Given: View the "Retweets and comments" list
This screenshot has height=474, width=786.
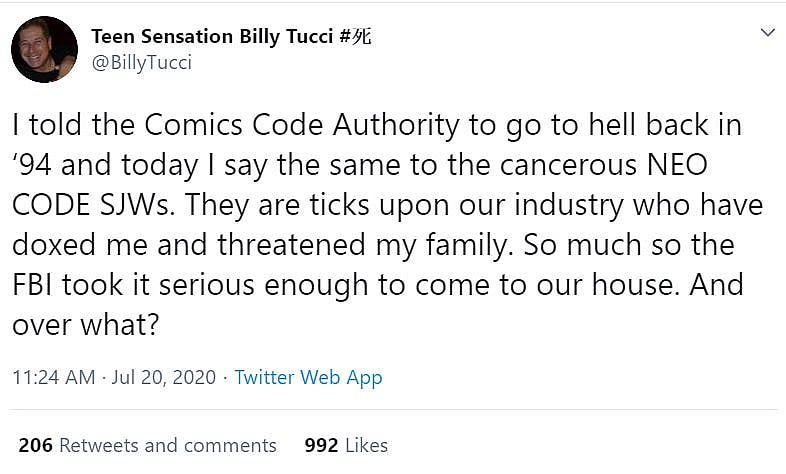Looking at the screenshot, I should (x=169, y=445).
